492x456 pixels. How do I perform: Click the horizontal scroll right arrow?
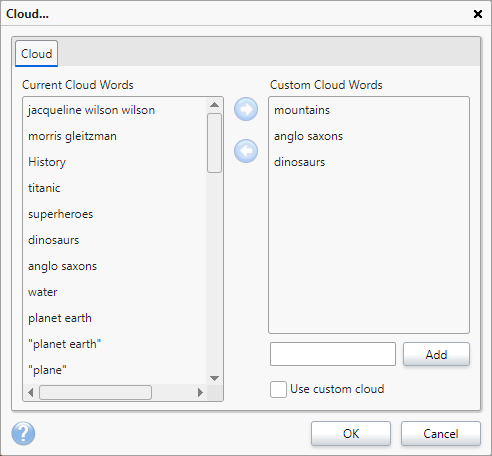(200, 392)
